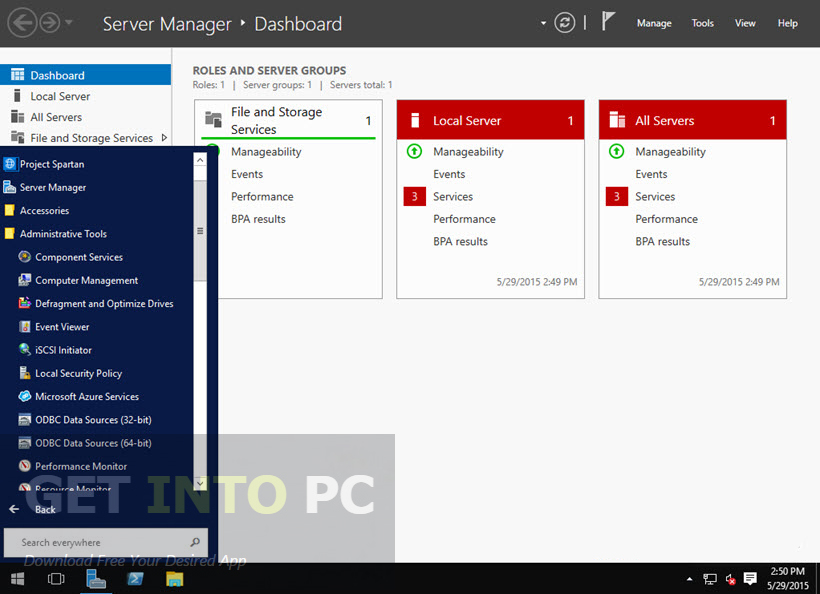This screenshot has width=820, height=594.
Task: Click the Refresh icon in header
Action: 565,23
